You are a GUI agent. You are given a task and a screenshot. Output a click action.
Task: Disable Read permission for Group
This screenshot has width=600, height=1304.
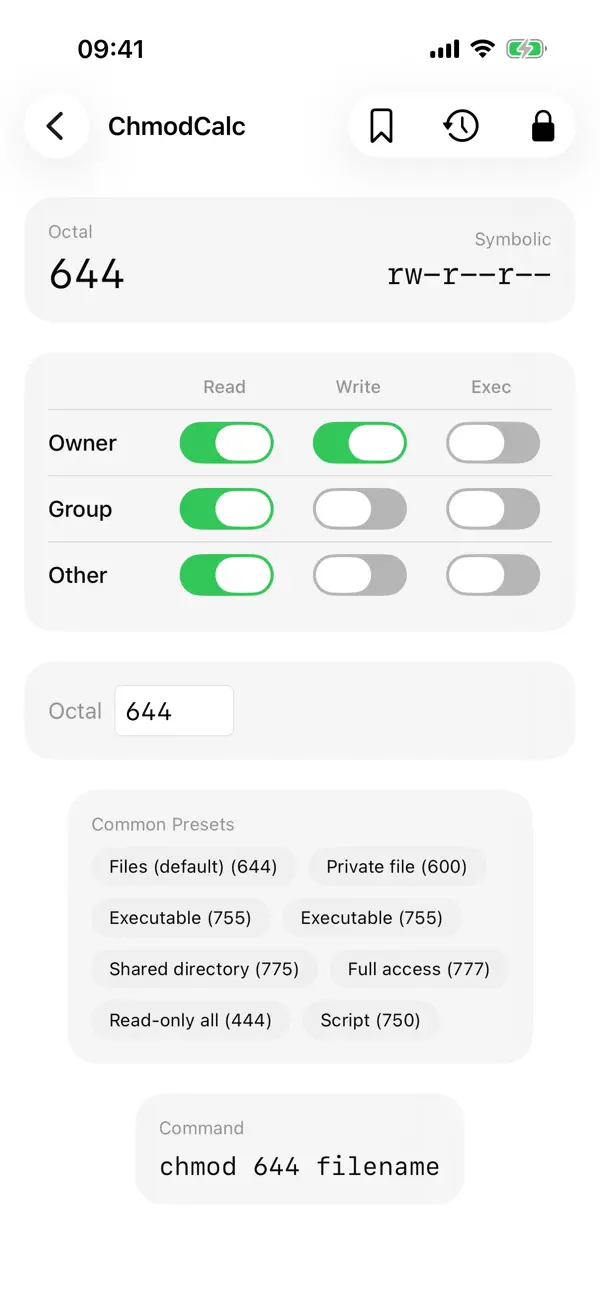226,509
